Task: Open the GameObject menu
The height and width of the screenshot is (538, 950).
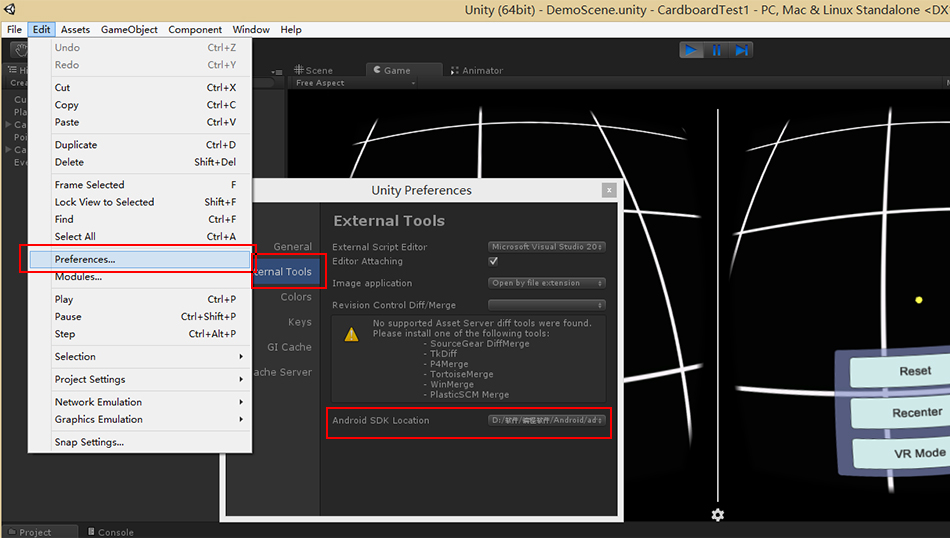Action: click(129, 29)
